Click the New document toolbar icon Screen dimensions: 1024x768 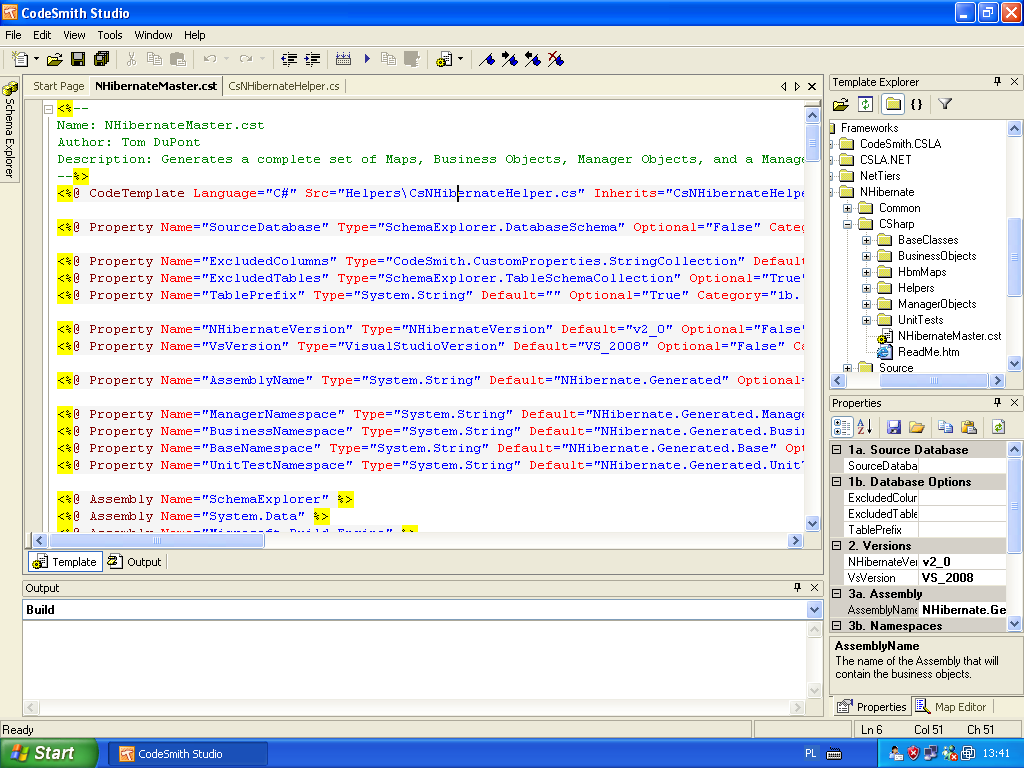pos(20,59)
